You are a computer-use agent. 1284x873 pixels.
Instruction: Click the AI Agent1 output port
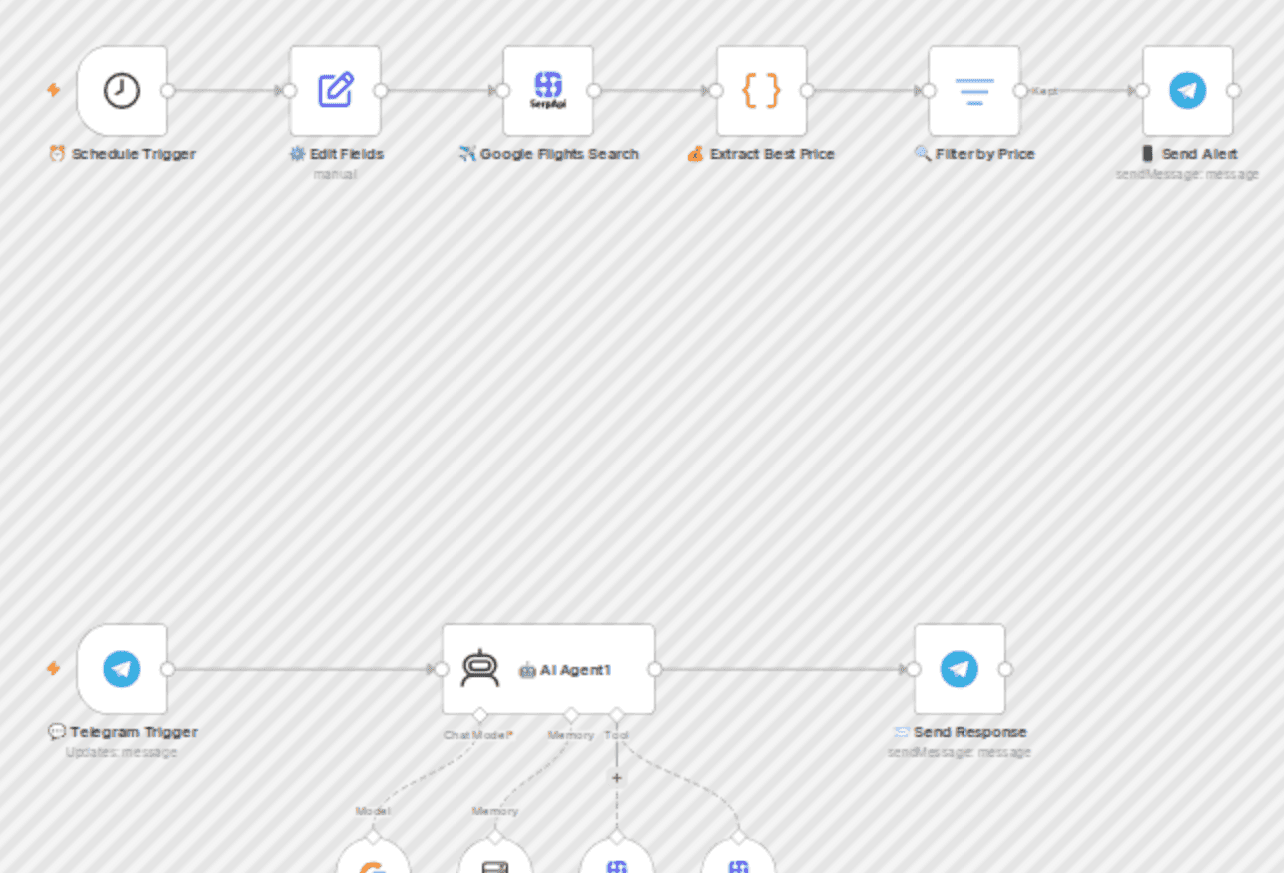coord(655,669)
